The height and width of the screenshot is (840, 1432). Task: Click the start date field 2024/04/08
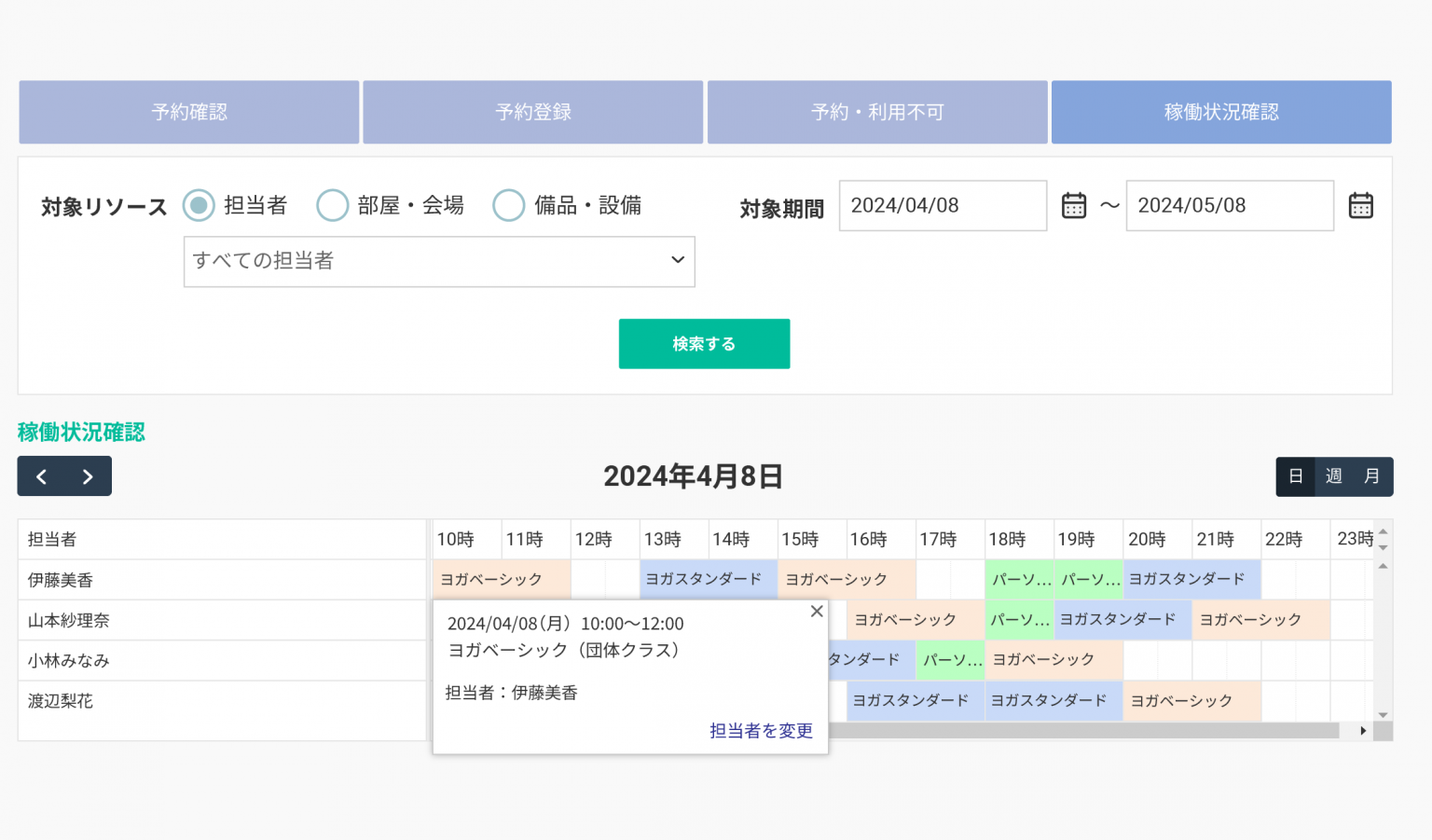coord(942,205)
